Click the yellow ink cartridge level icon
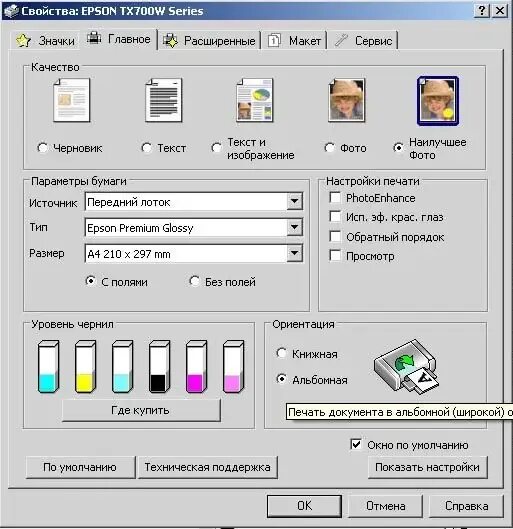The image size is (513, 529). pos(85,366)
